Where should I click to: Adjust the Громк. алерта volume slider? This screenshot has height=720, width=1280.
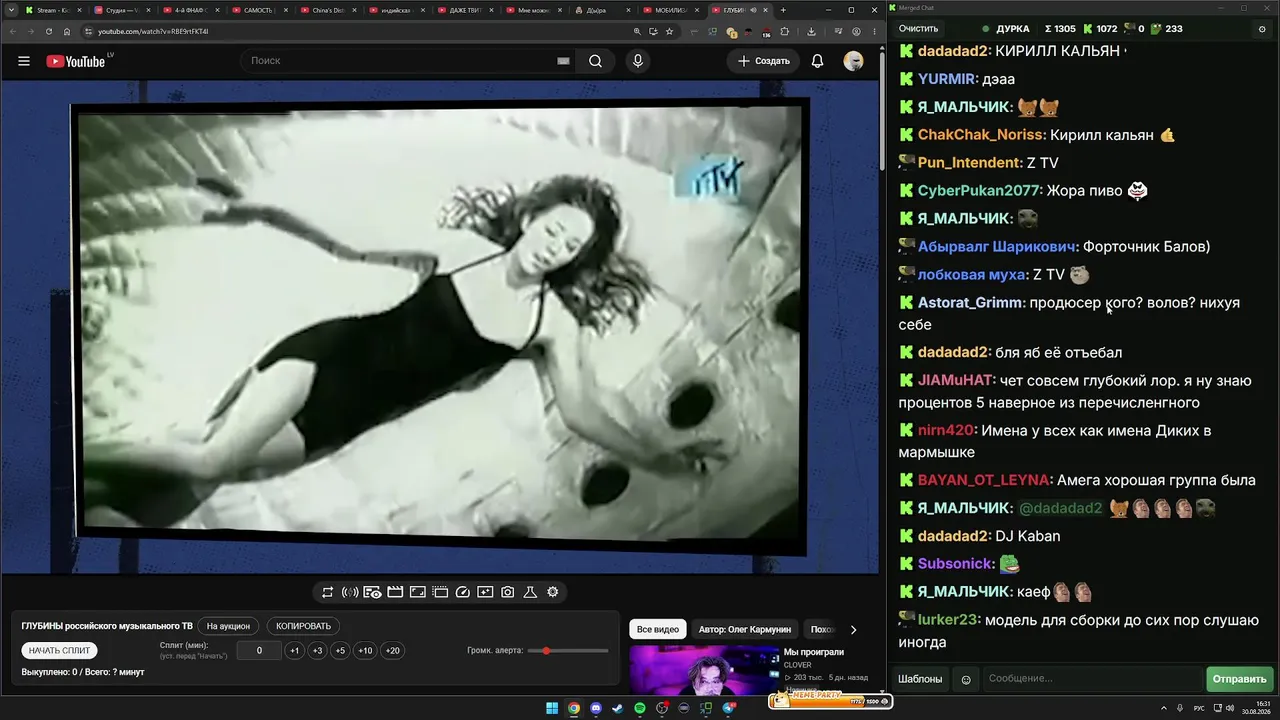568,651
